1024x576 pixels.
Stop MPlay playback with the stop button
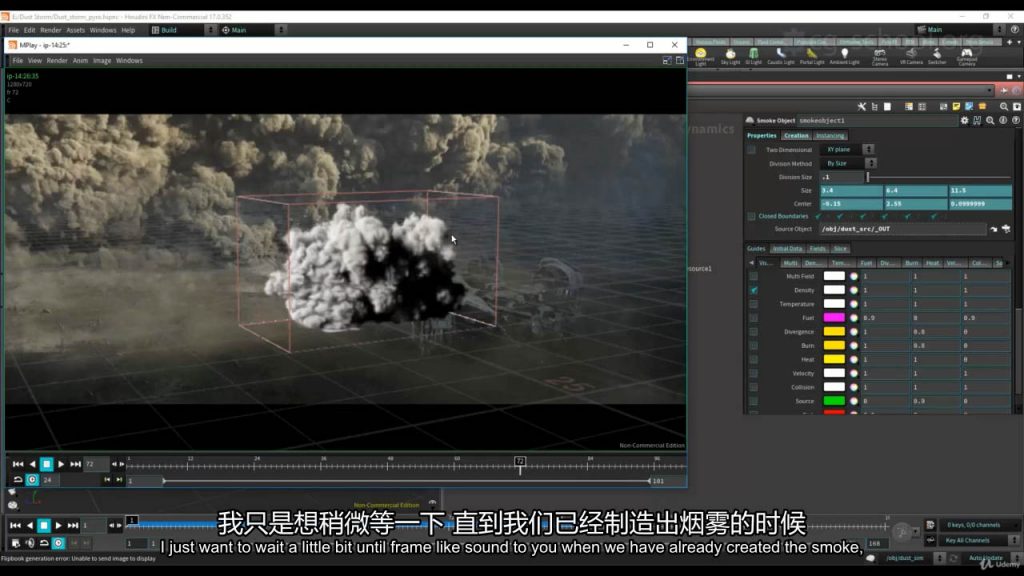click(x=46, y=464)
